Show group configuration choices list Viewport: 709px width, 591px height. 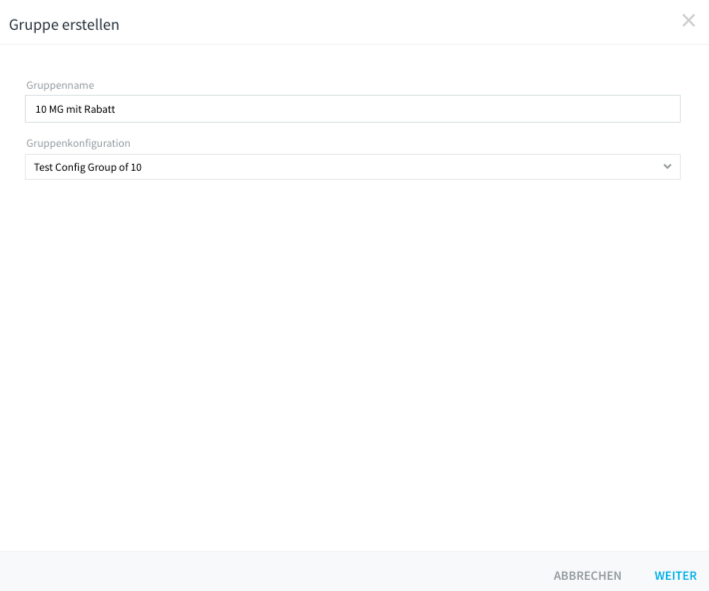tap(353, 167)
